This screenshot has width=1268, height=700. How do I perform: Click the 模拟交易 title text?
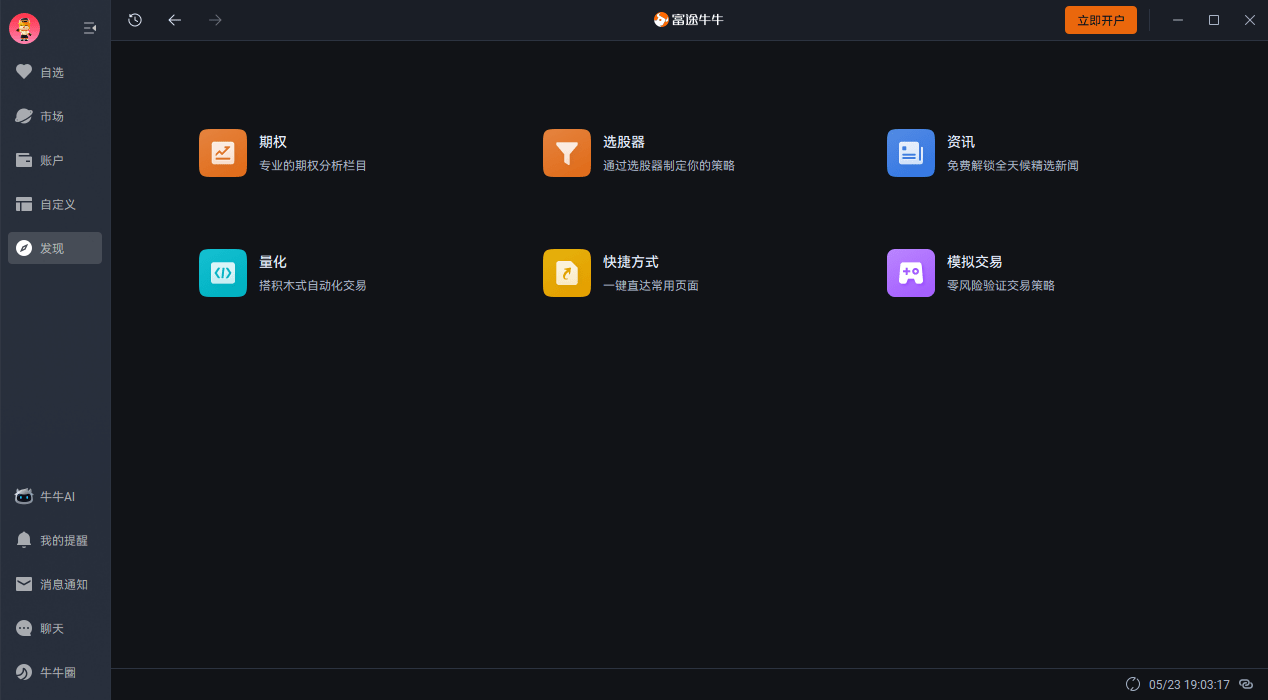975,262
